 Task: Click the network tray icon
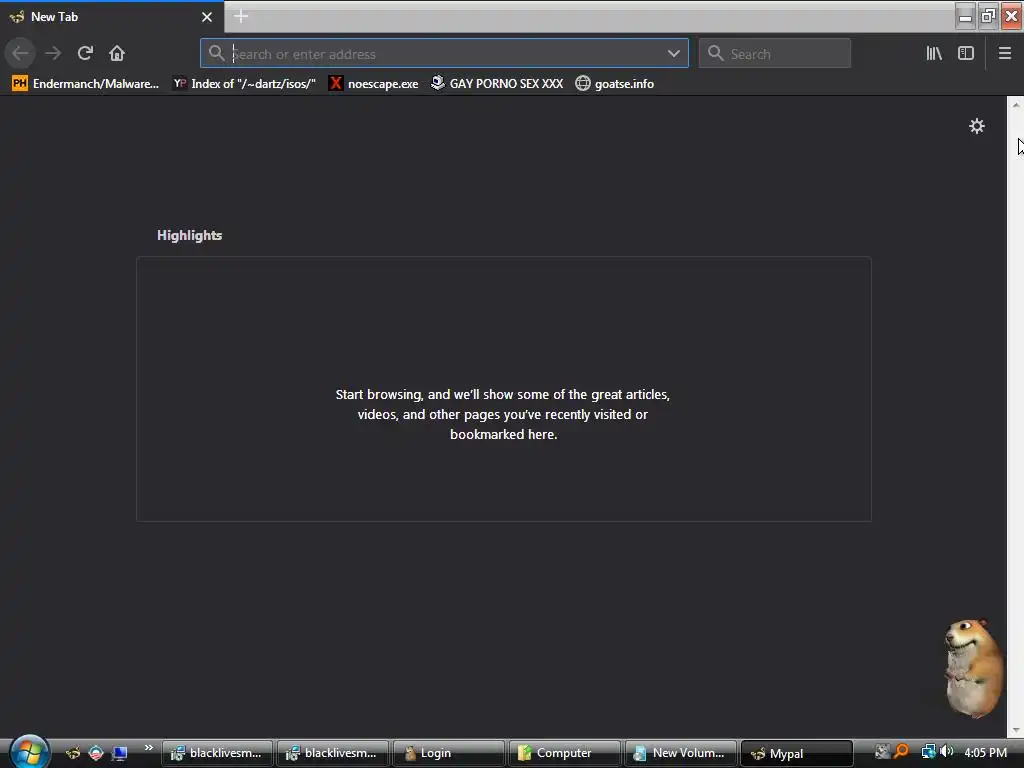pos(928,752)
